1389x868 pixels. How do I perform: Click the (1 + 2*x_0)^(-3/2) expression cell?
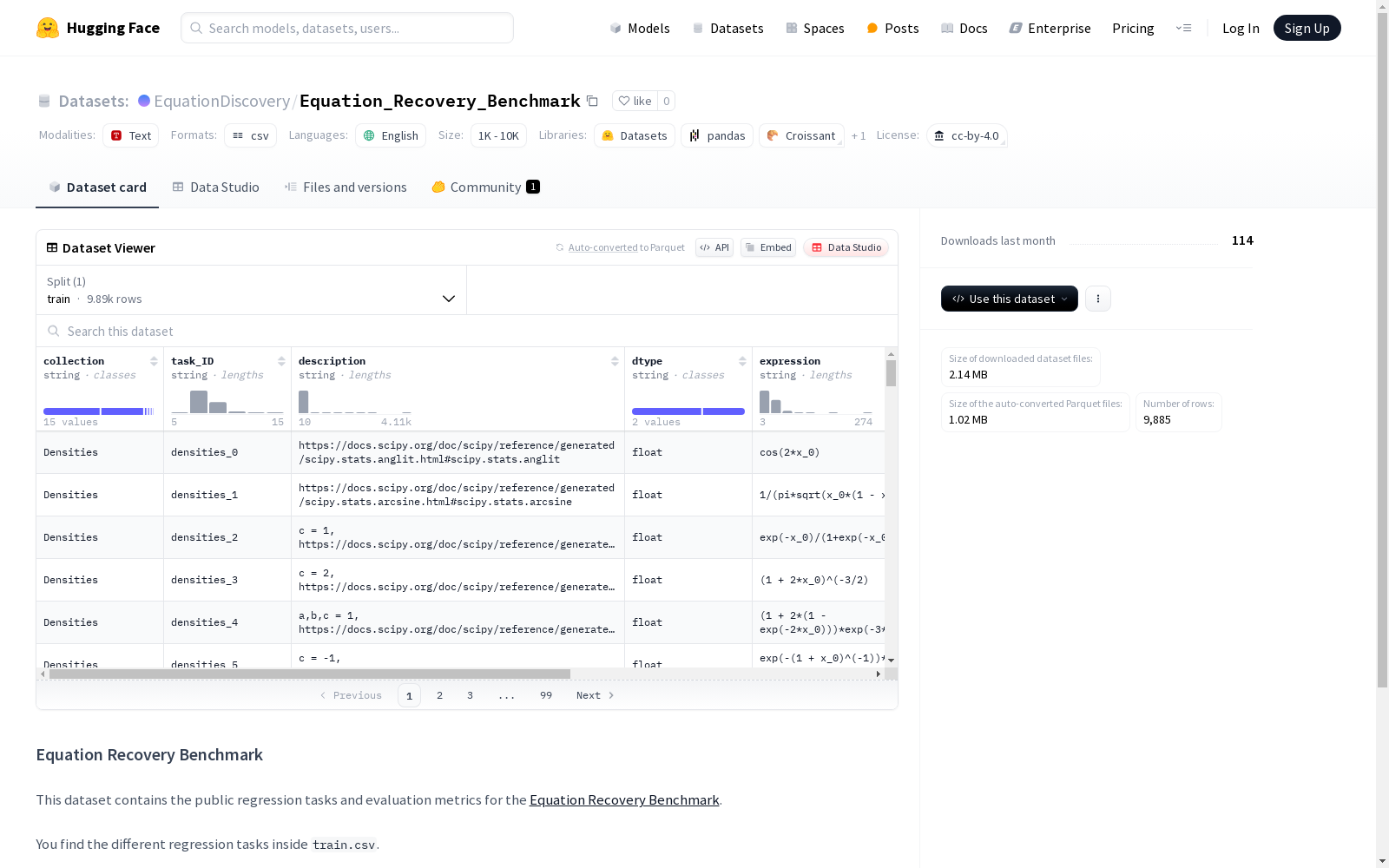pyautogui.click(x=819, y=580)
